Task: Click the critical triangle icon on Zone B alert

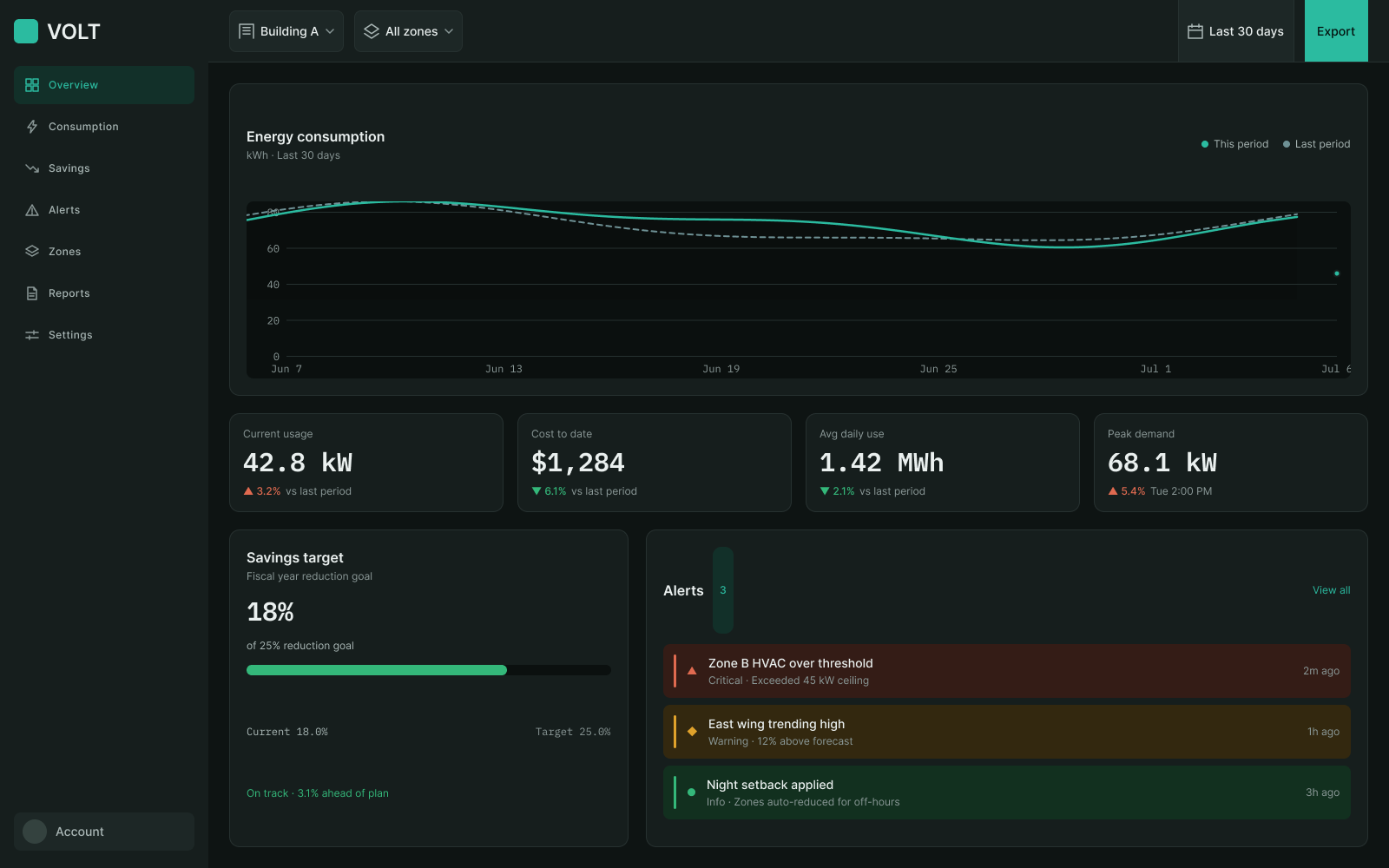Action: click(x=692, y=671)
